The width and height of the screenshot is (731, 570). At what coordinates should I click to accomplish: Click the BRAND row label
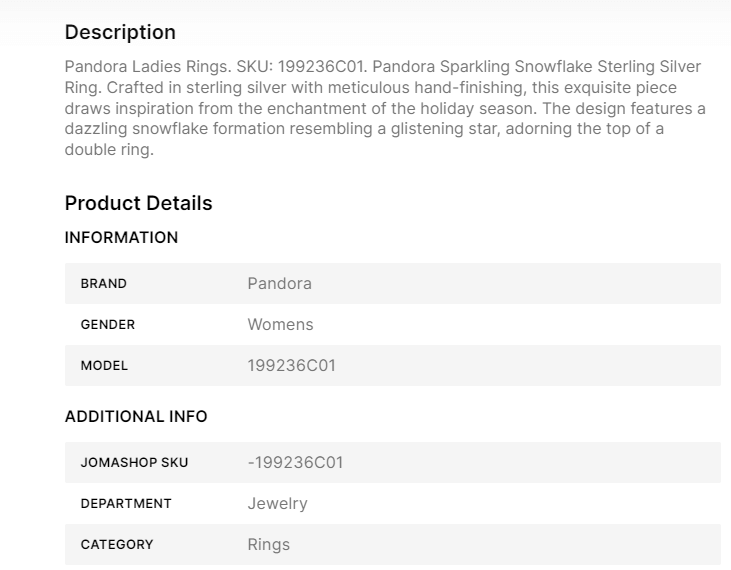pyautogui.click(x=104, y=284)
